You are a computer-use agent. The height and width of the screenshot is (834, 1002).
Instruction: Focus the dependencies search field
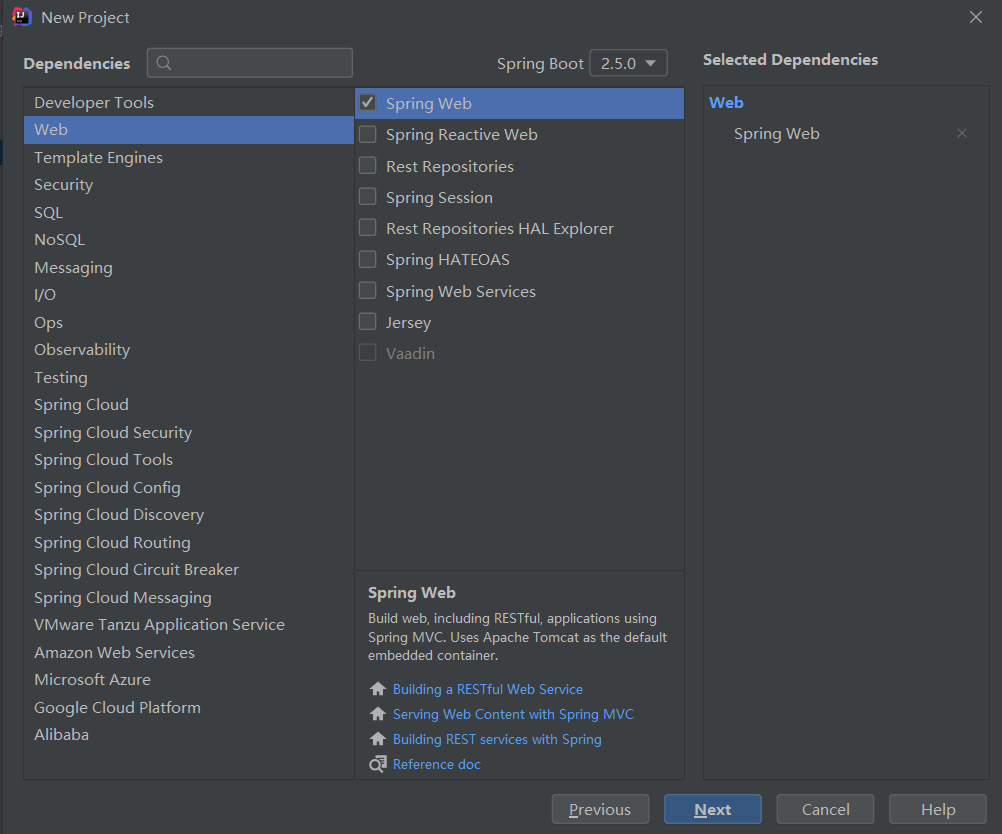262,63
